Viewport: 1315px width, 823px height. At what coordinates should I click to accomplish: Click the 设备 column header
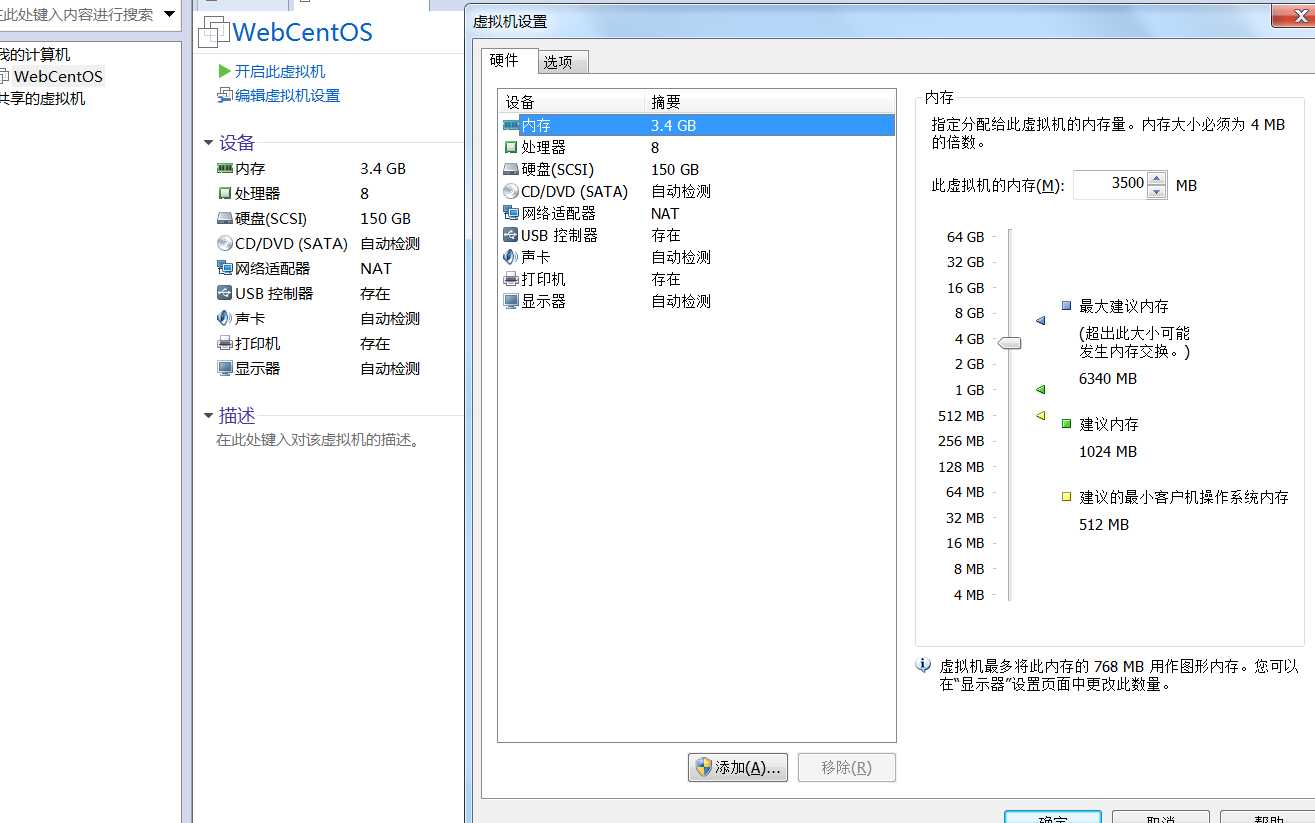click(572, 102)
